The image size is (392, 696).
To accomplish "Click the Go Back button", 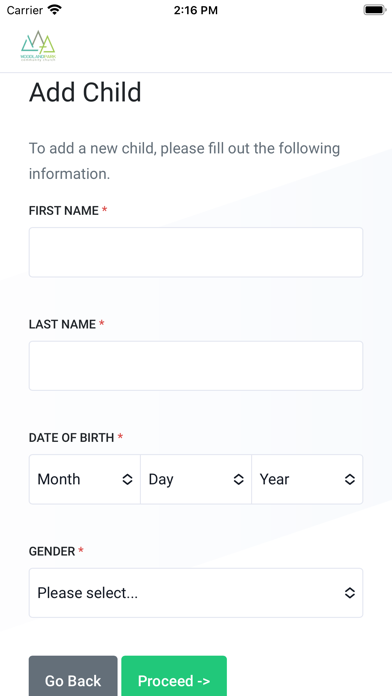I will pos(73,676).
